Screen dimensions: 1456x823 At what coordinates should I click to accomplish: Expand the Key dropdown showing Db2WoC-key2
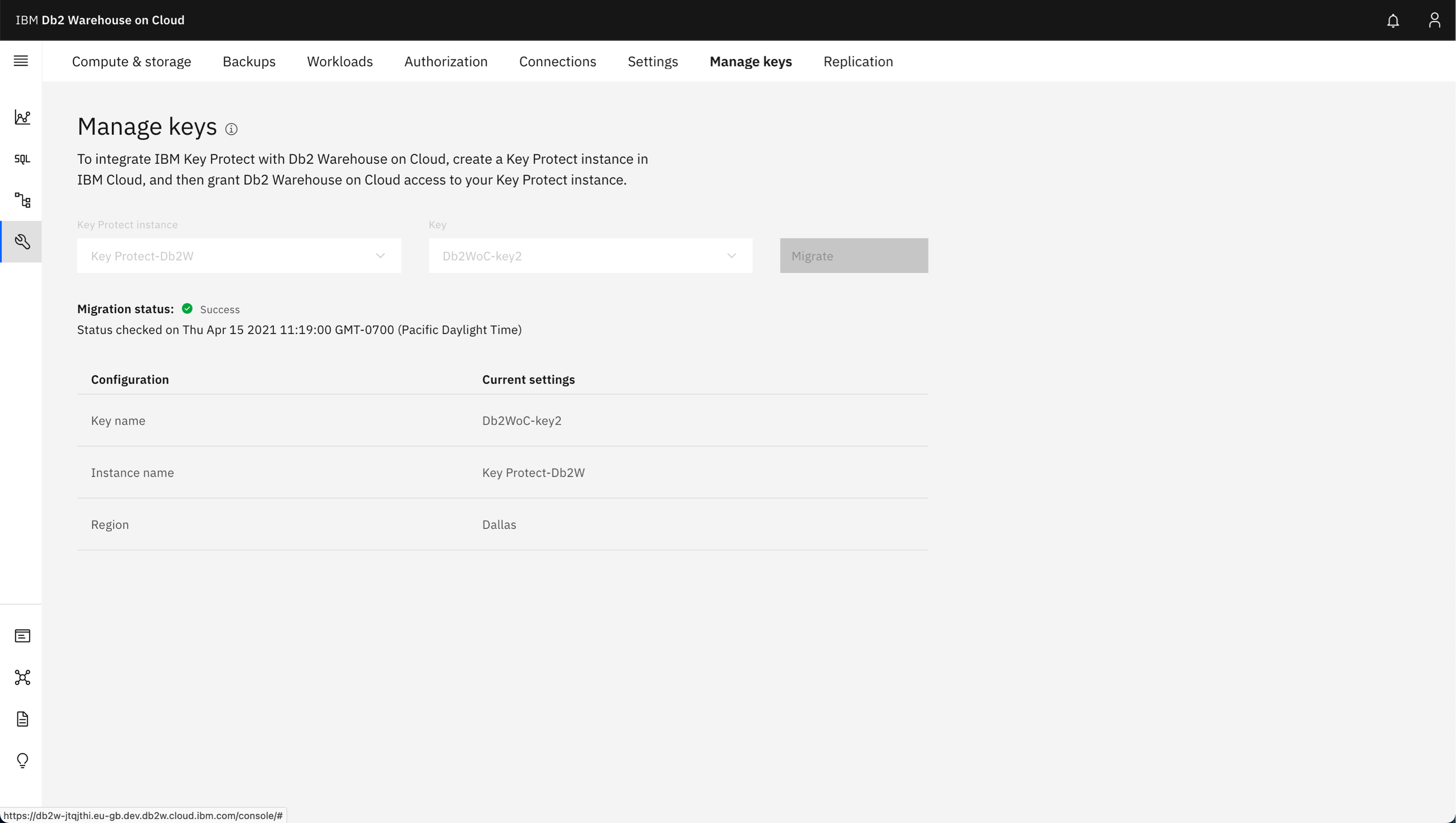tap(591, 255)
